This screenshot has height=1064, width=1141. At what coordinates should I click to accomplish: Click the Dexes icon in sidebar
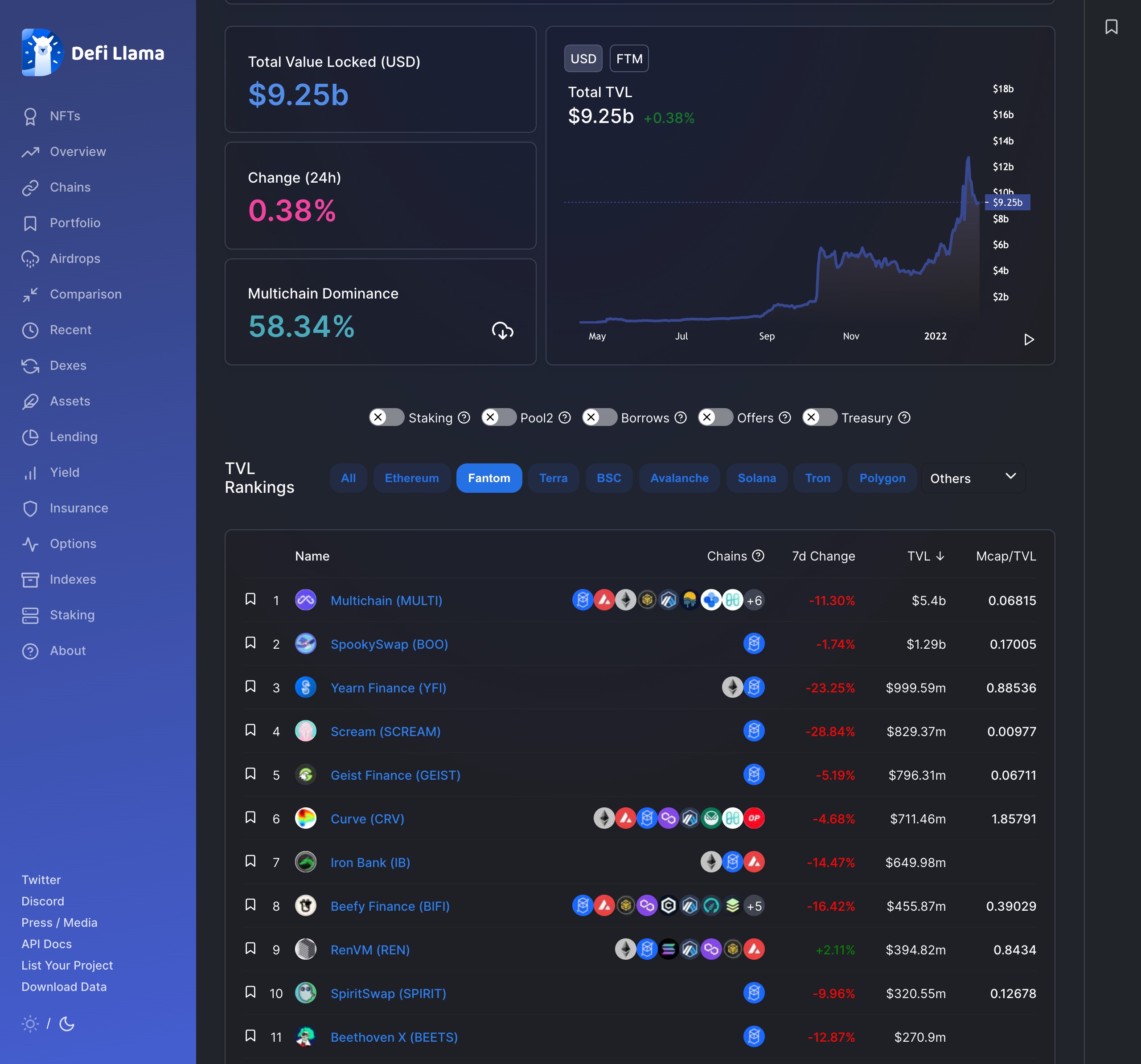[29, 366]
